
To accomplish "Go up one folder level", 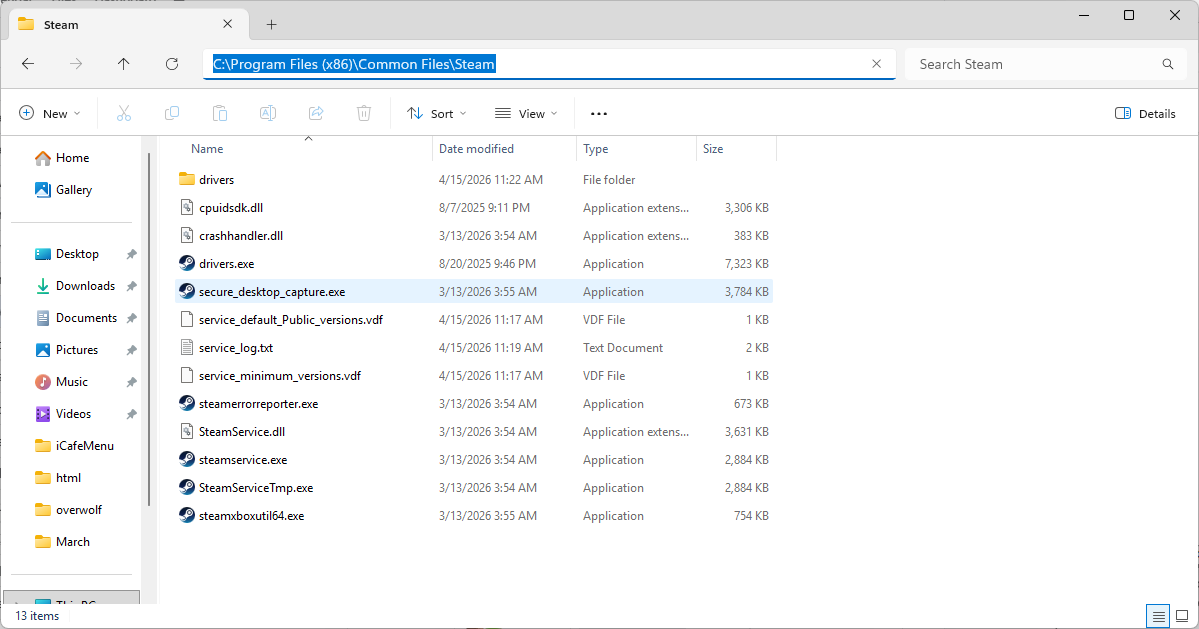I will pyautogui.click(x=123, y=64).
